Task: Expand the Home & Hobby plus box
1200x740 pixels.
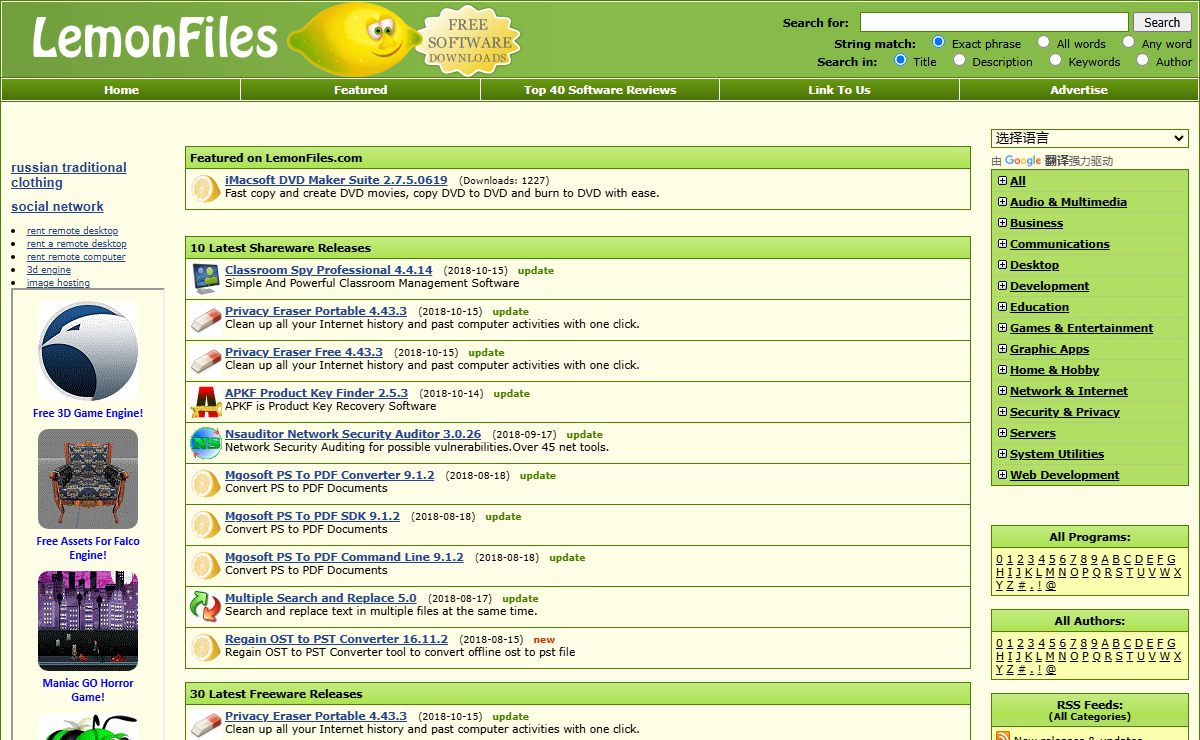Action: [x=1002, y=370]
